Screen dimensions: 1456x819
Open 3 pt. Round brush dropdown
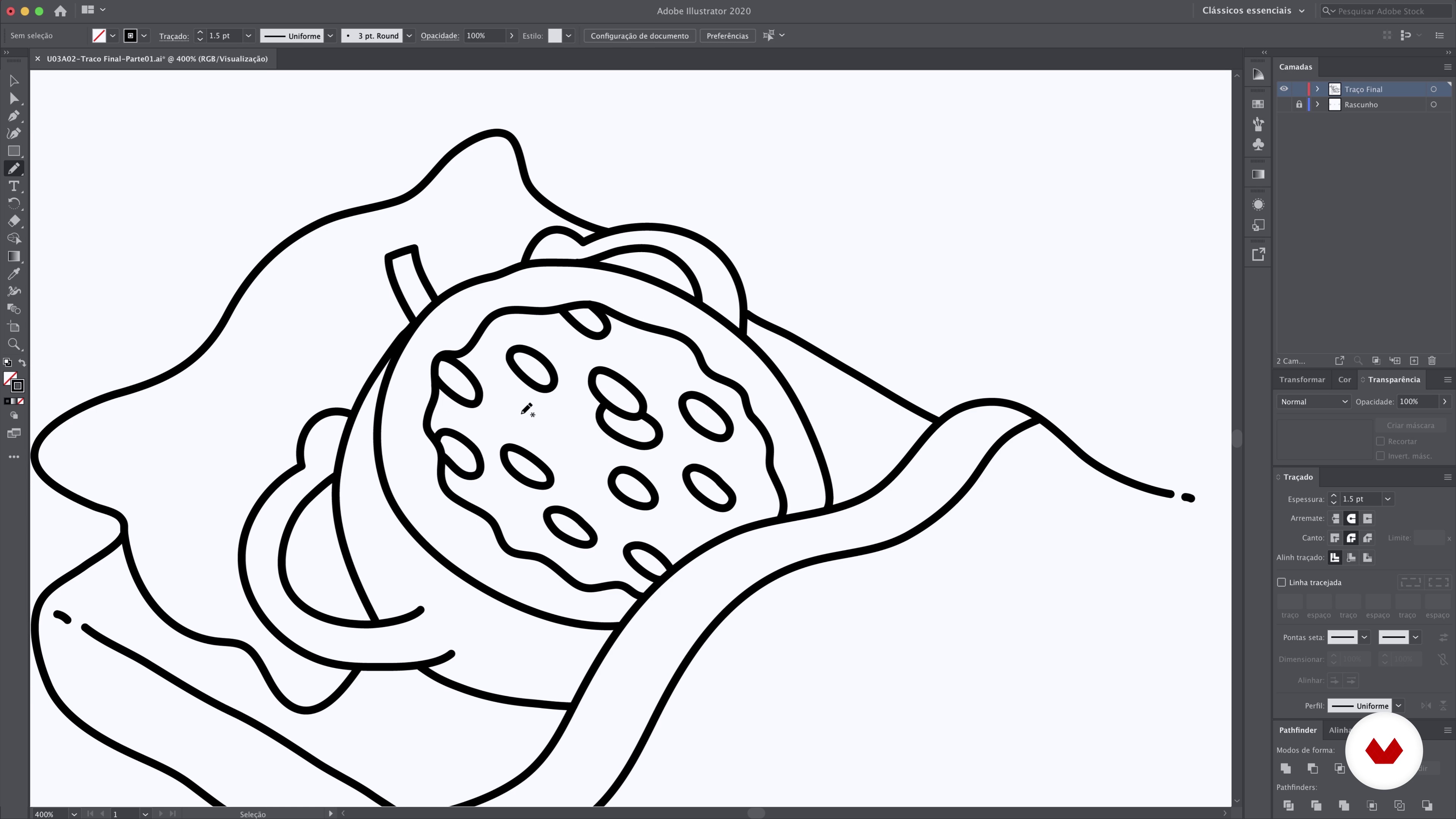[409, 36]
